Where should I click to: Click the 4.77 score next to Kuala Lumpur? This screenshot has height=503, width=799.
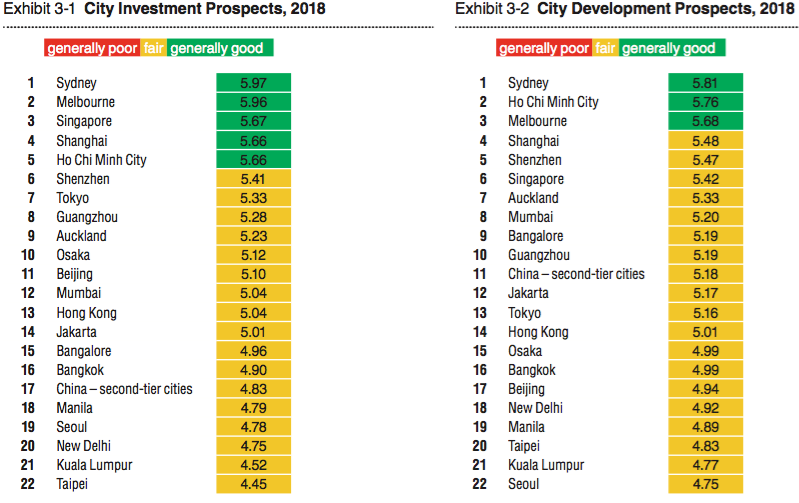click(x=705, y=465)
